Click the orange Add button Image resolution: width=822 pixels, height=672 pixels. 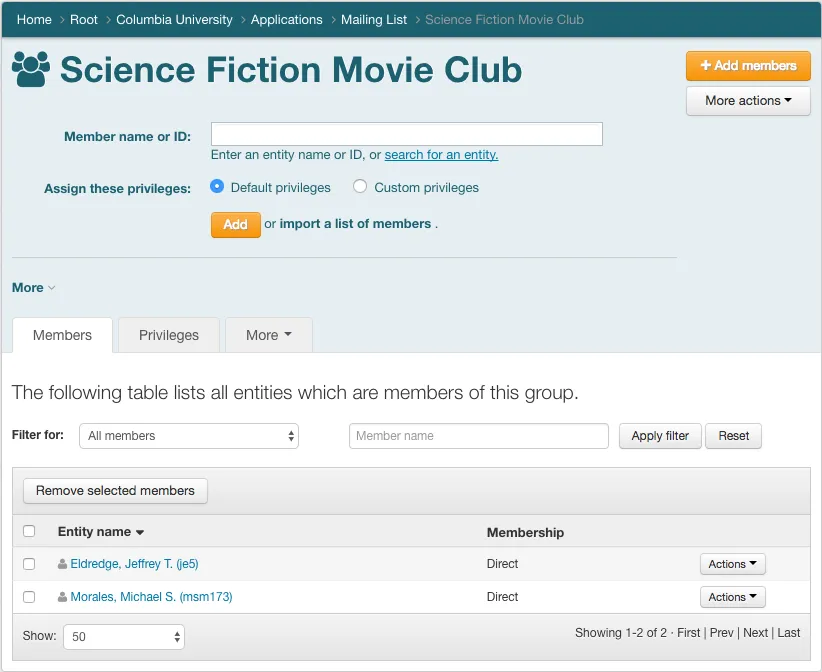[235, 224]
